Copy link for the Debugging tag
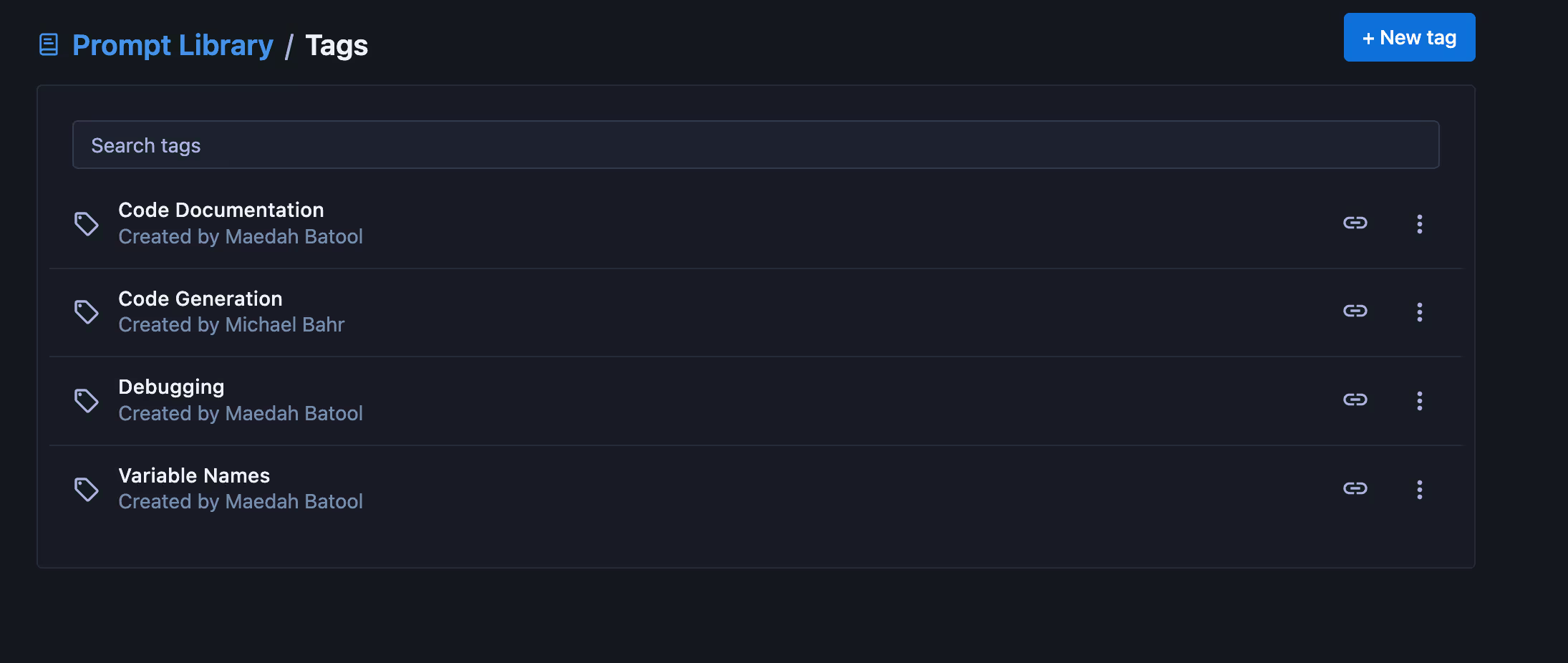Viewport: 1568px width, 663px height. click(x=1355, y=400)
